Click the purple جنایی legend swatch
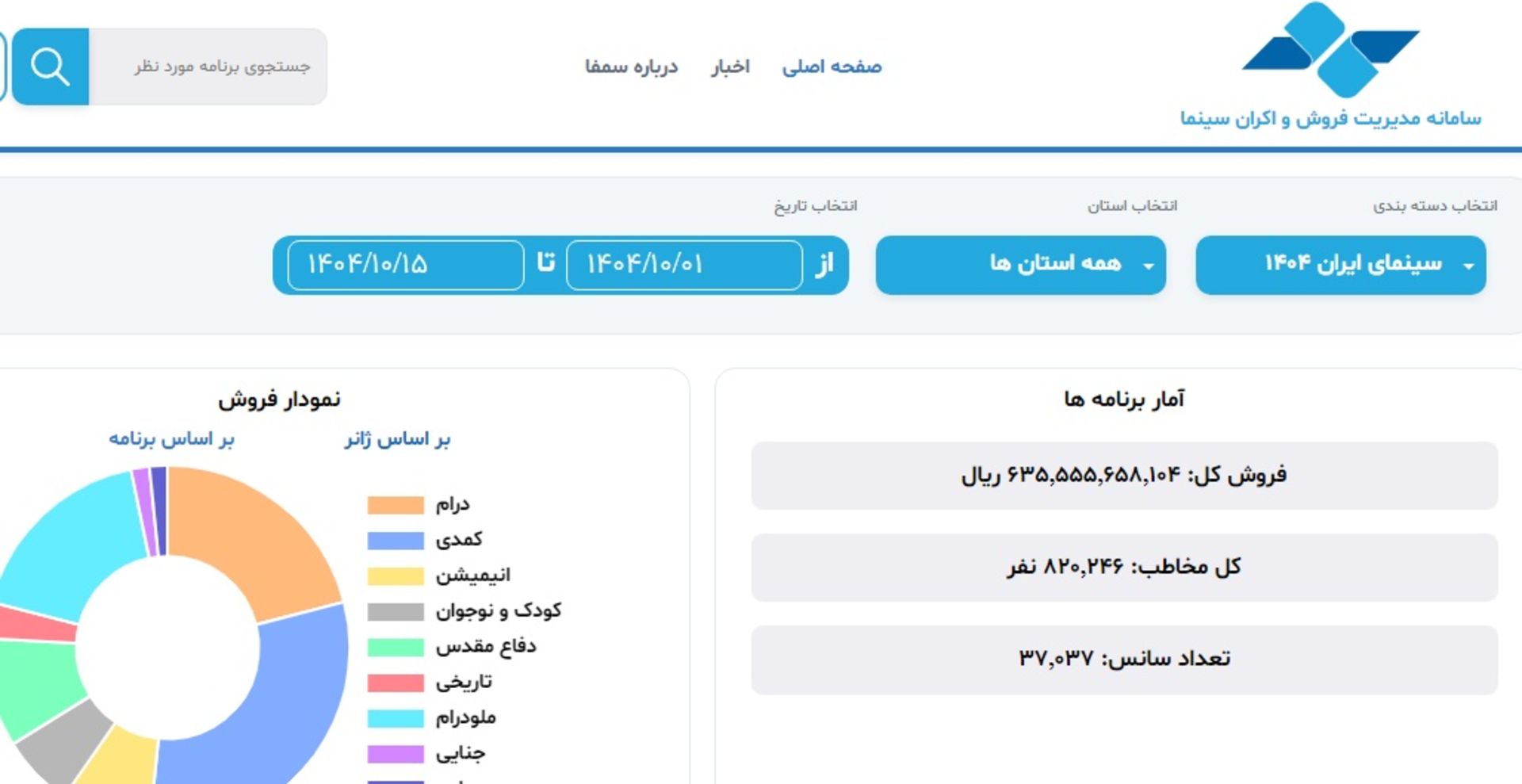The width and height of the screenshot is (1522, 784). tap(394, 753)
